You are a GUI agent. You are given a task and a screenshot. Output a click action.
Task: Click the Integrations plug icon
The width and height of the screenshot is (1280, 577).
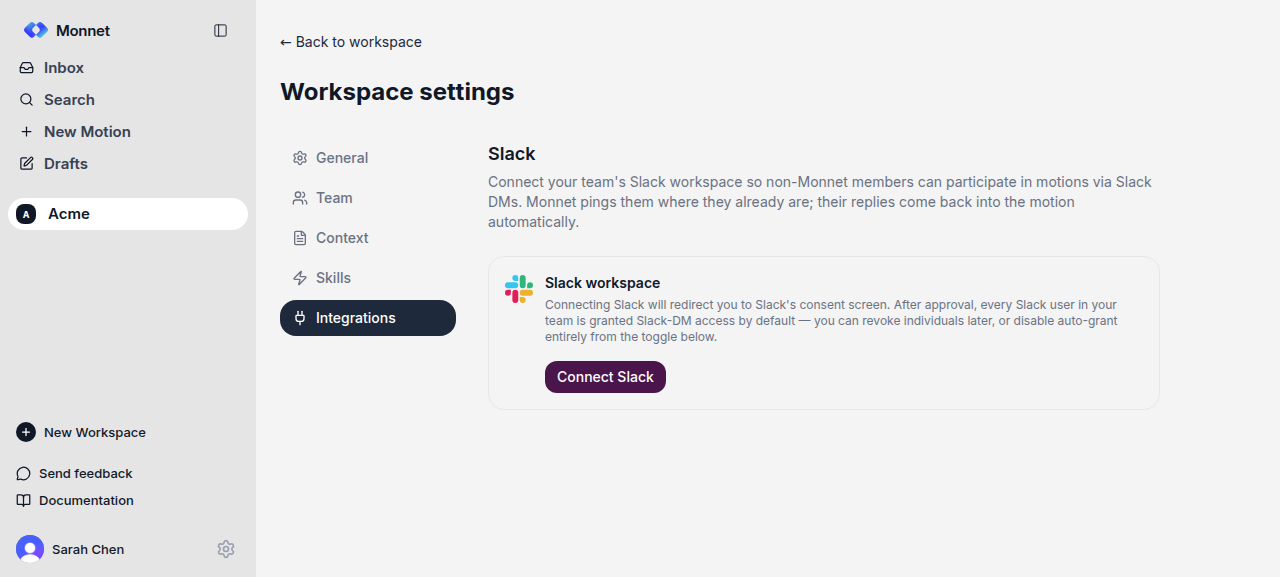[300, 318]
